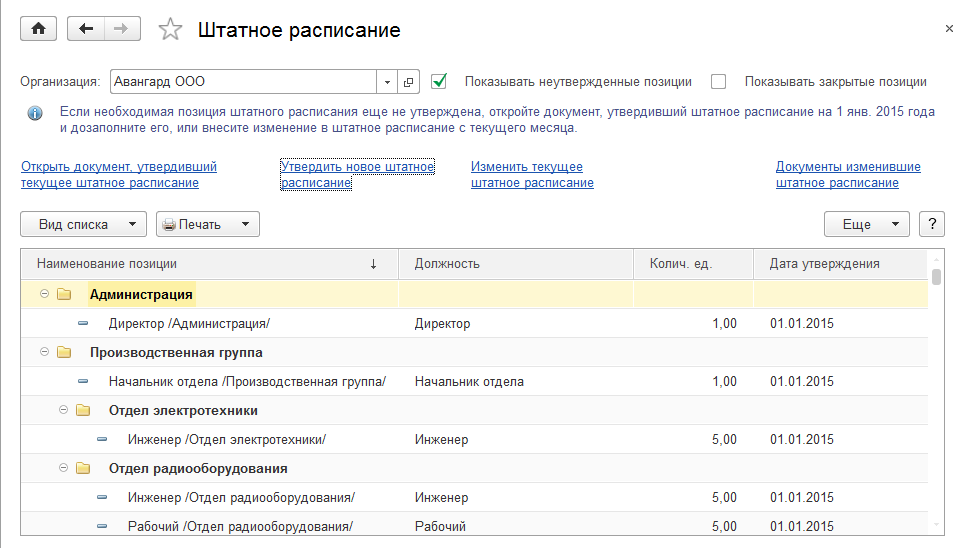
Task: Click the vertical scrollbar thumb of list
Action: click(936, 277)
